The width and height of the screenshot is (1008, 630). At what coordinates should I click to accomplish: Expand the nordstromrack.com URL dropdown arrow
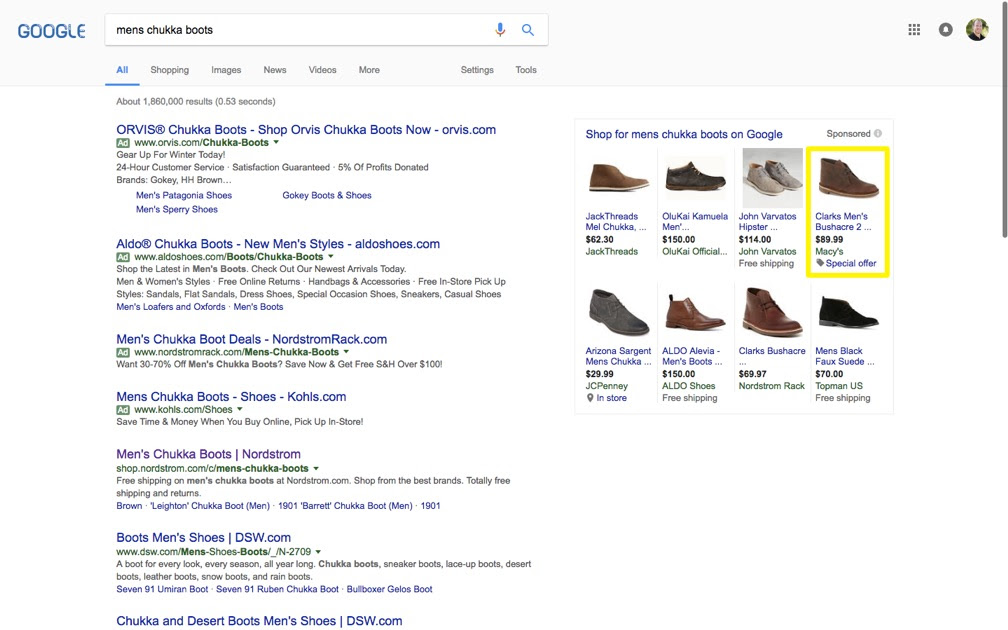pos(346,352)
